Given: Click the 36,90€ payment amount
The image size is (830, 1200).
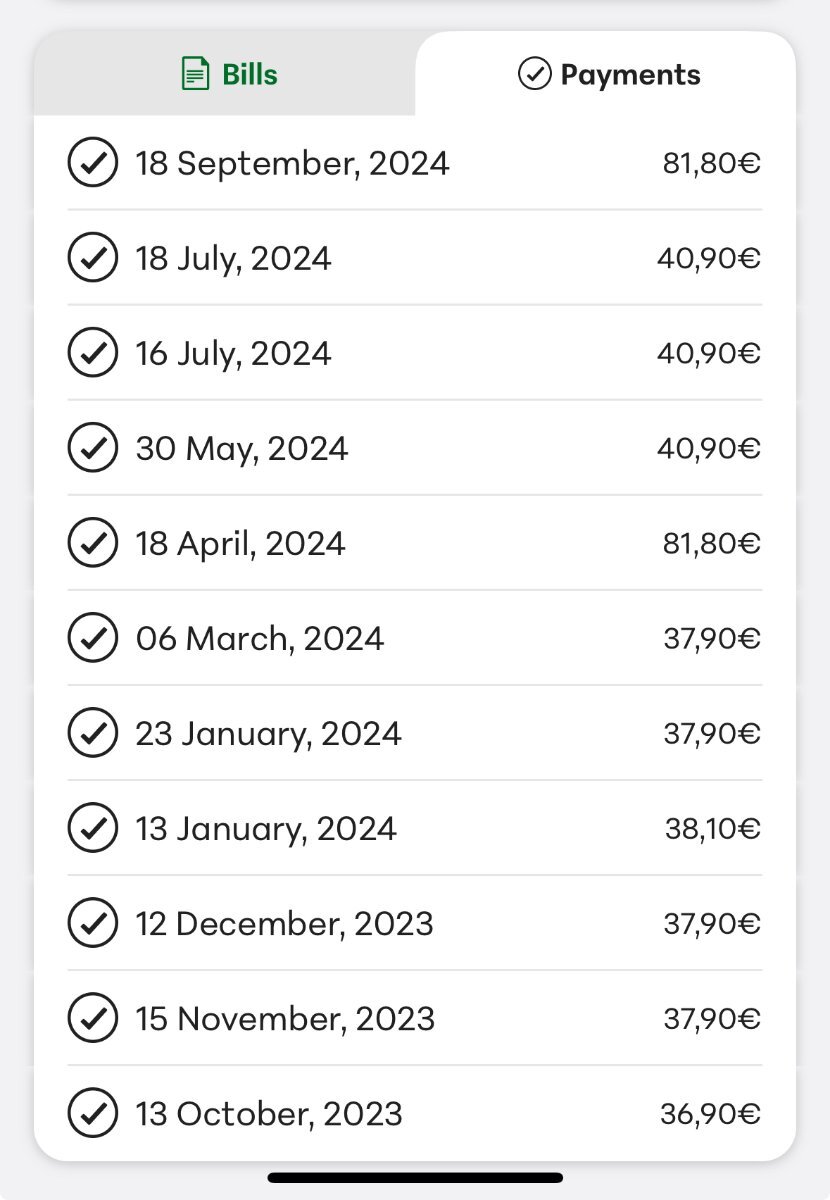Looking at the screenshot, I should click(x=711, y=1113).
